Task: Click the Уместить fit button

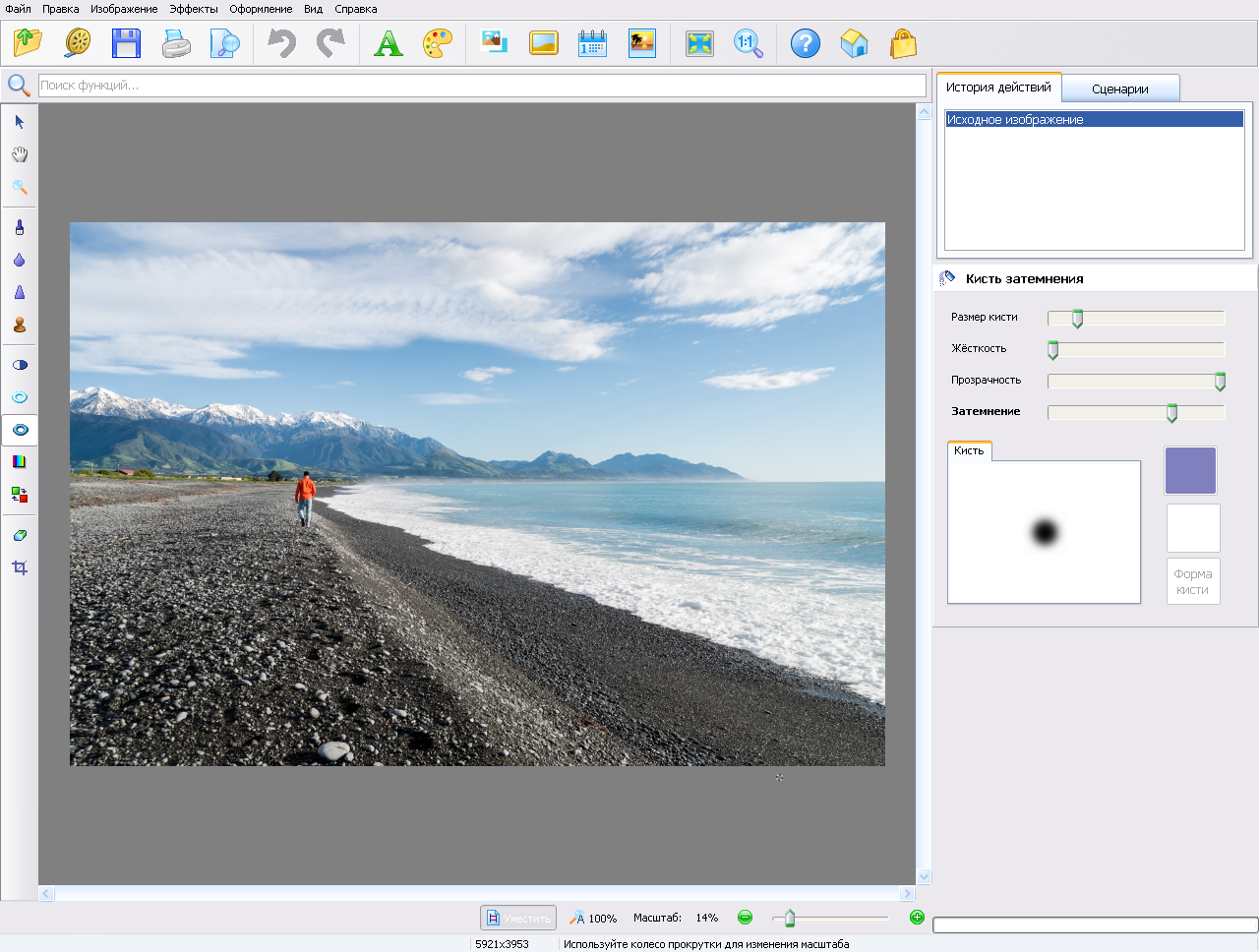Action: 518,918
